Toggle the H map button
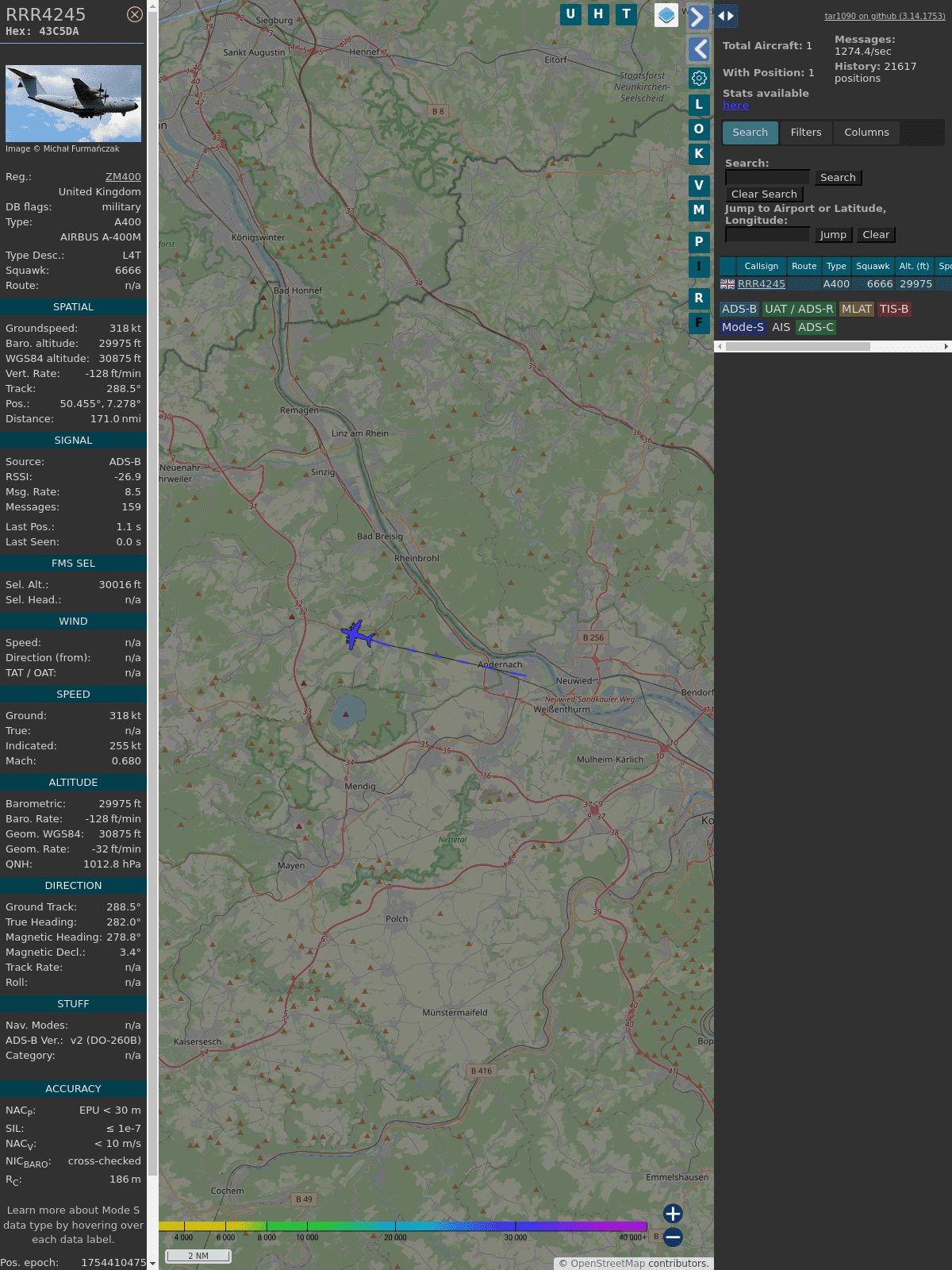The height and width of the screenshot is (1270, 952). 598,14
